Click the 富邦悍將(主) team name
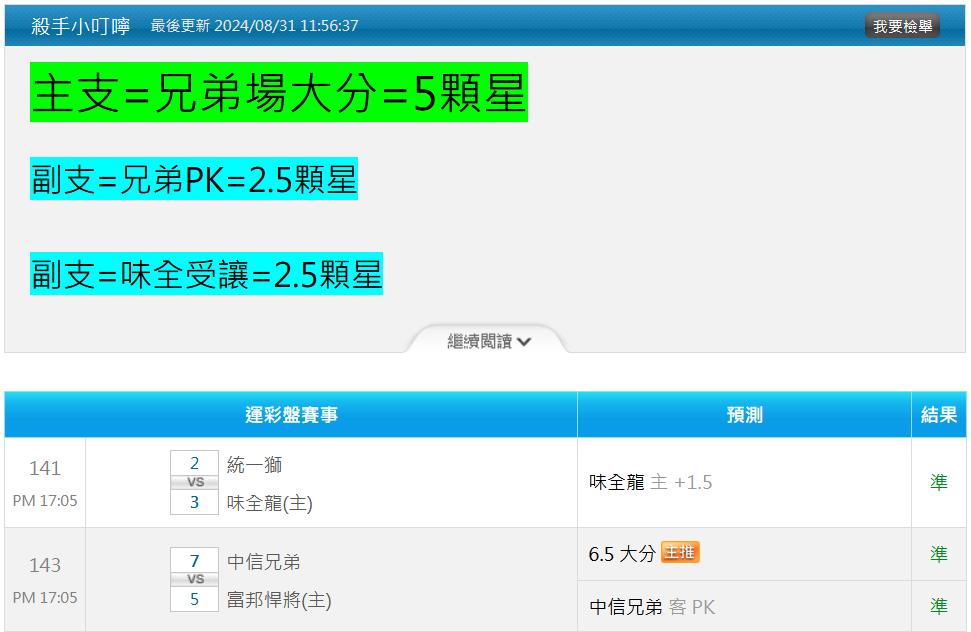This screenshot has width=971, height=632. pos(279,600)
